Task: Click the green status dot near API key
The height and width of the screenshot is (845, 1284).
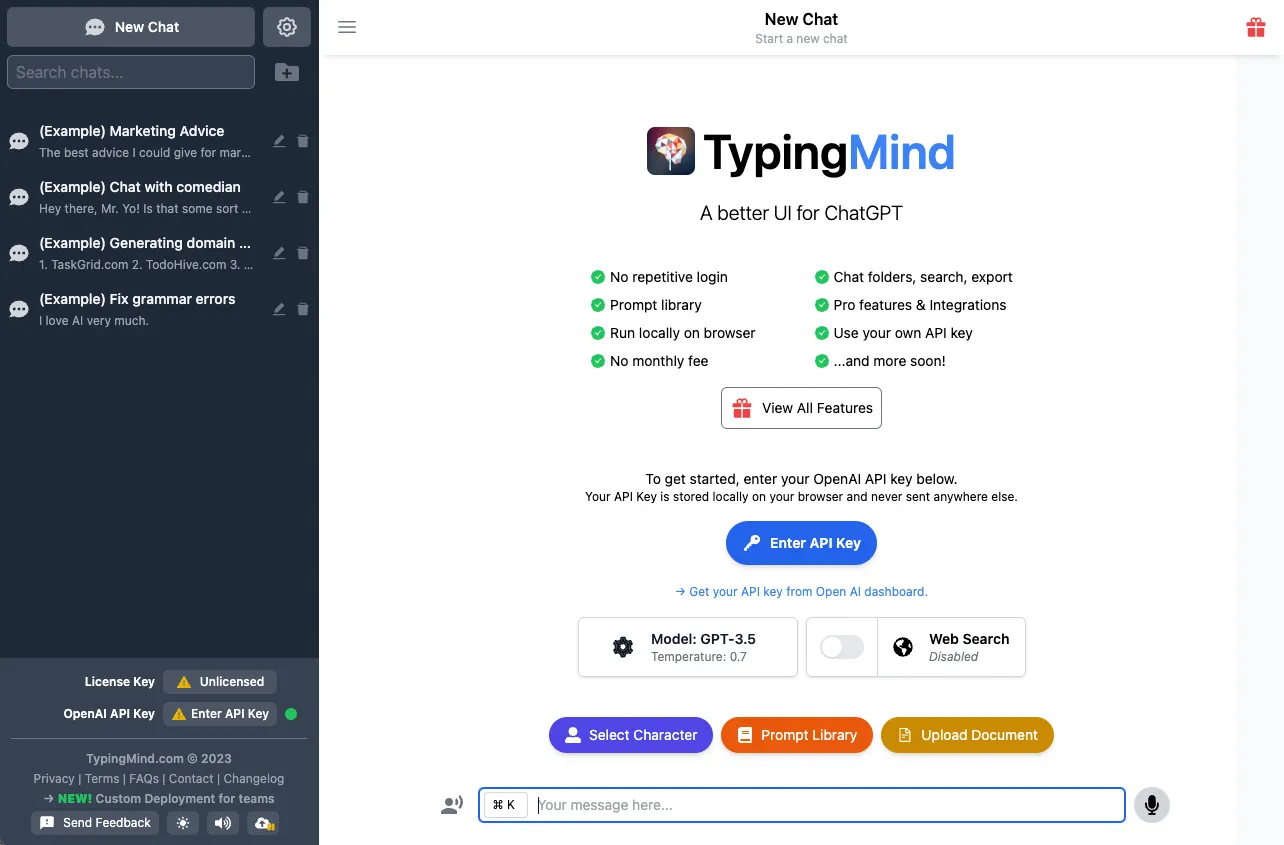Action: 291,714
